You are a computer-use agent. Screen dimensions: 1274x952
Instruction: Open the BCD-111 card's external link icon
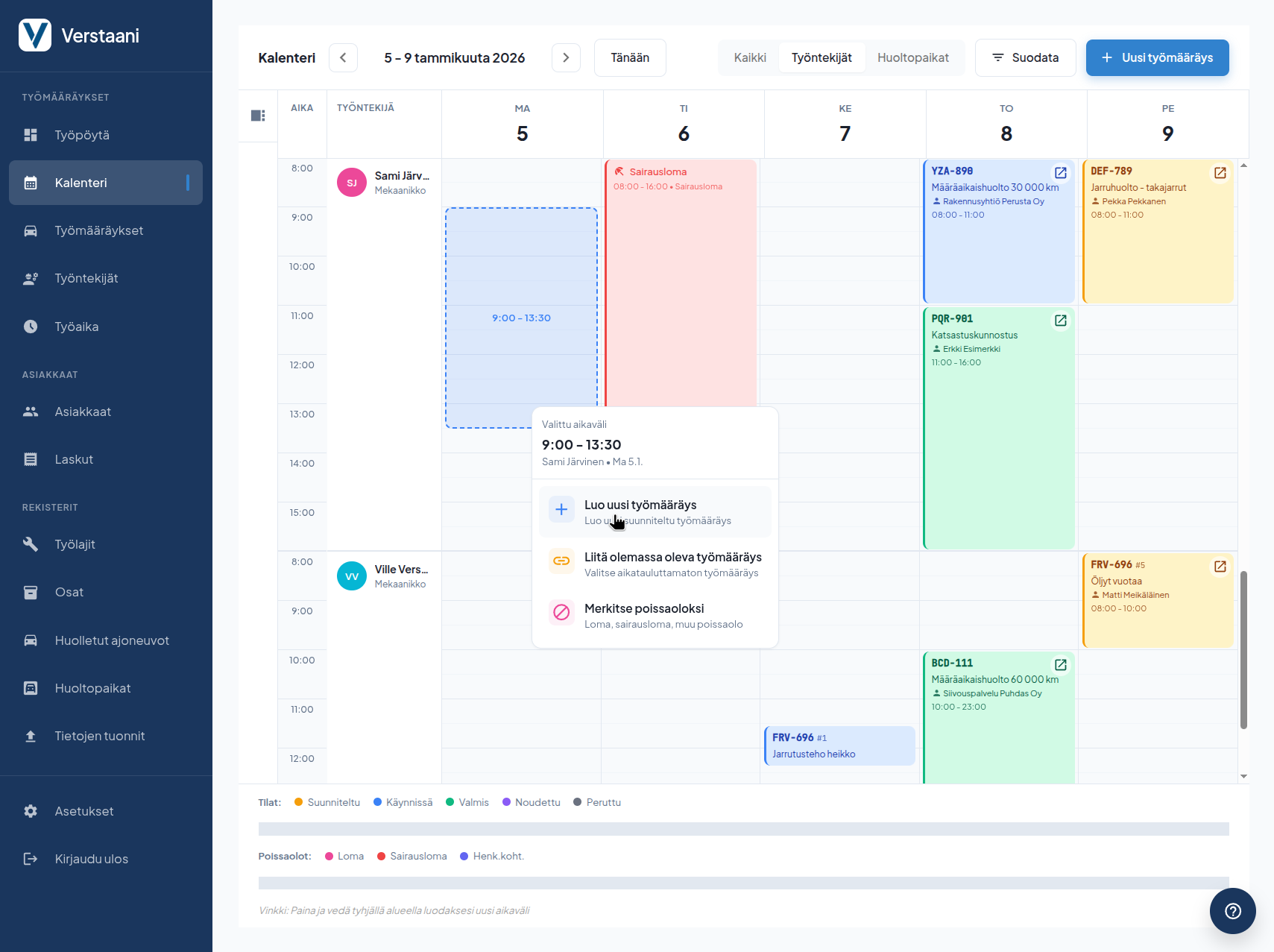pyautogui.click(x=1060, y=665)
